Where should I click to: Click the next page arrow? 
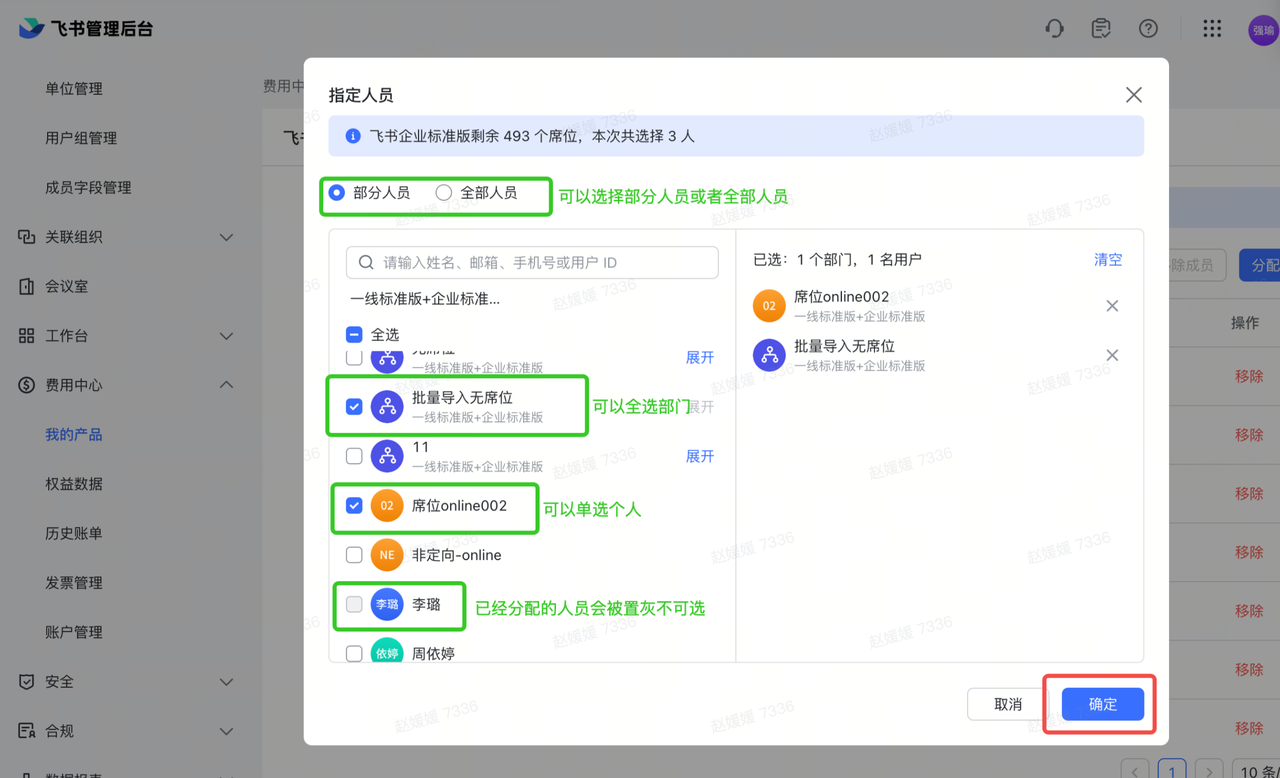point(1209,770)
